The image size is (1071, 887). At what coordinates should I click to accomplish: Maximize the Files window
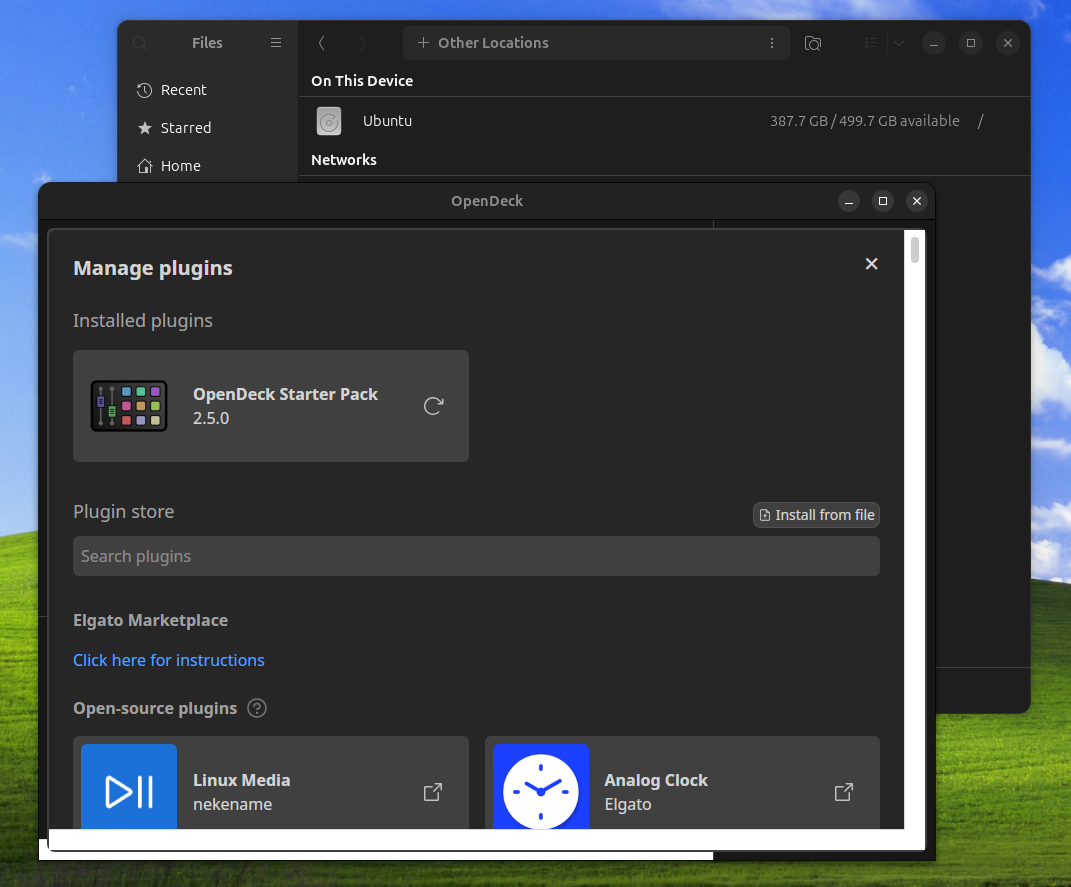click(971, 43)
